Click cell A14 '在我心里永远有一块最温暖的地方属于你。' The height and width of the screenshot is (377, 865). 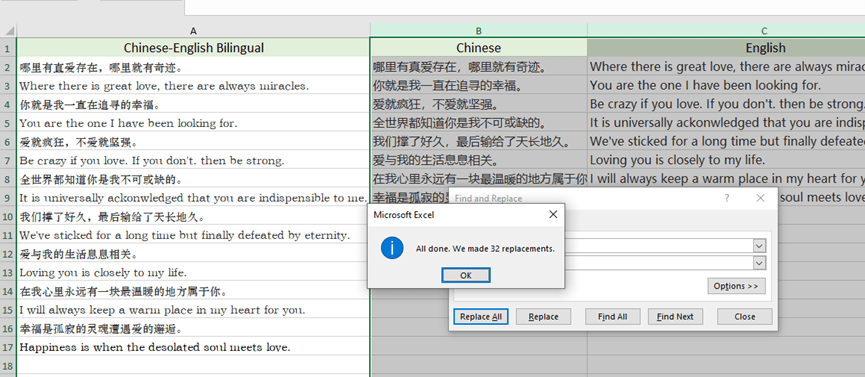(193, 291)
